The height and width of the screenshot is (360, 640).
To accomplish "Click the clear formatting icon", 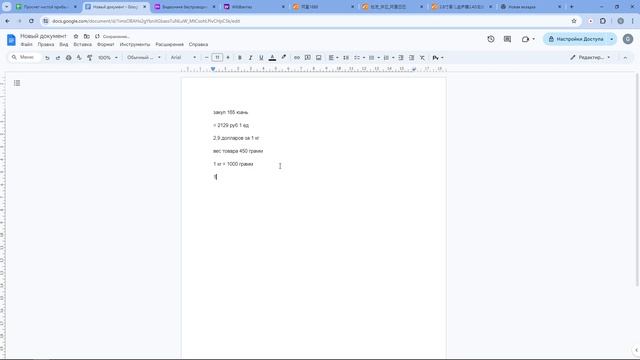I will click(422, 58).
